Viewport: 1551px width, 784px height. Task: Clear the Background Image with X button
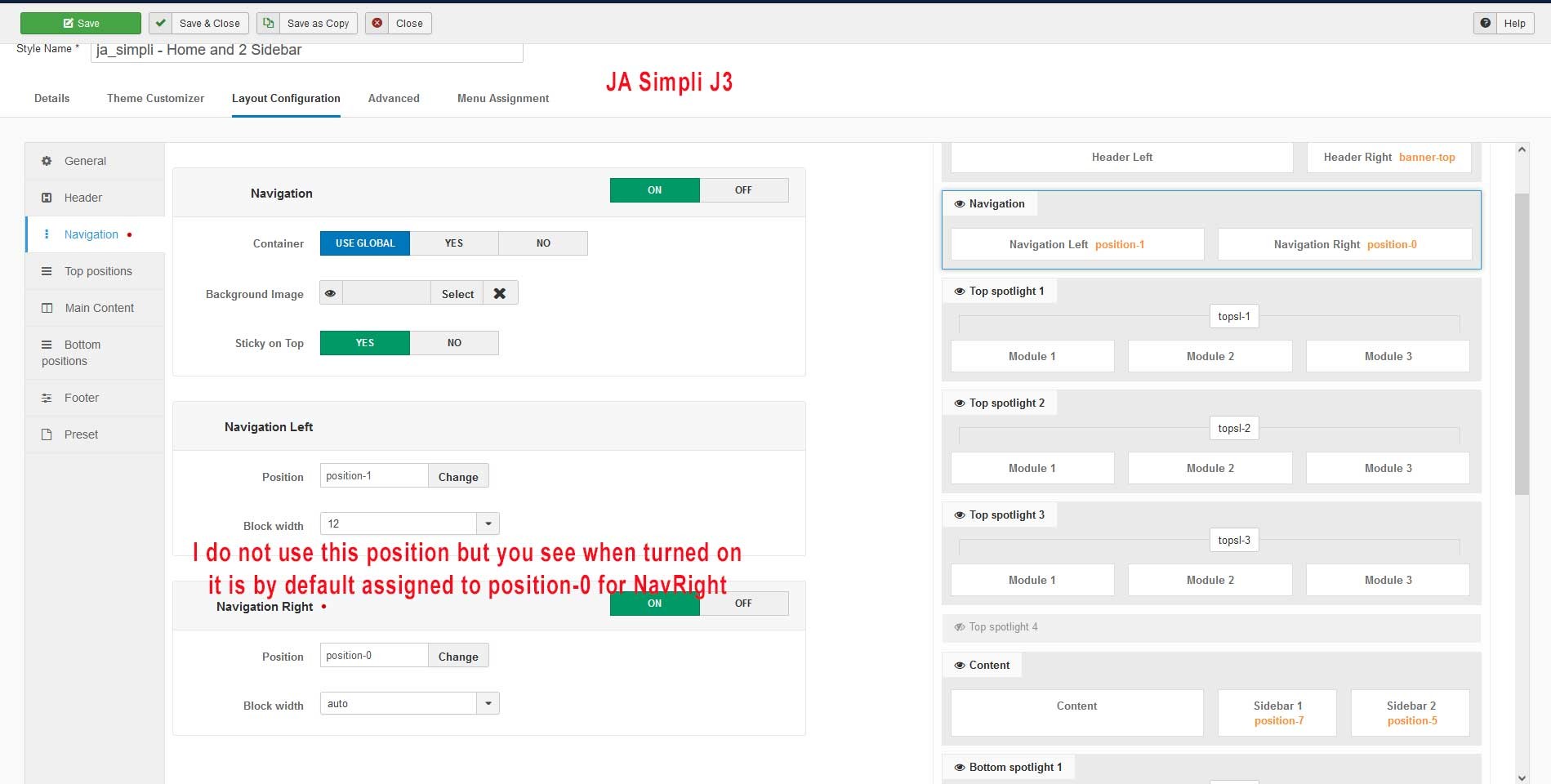(500, 293)
